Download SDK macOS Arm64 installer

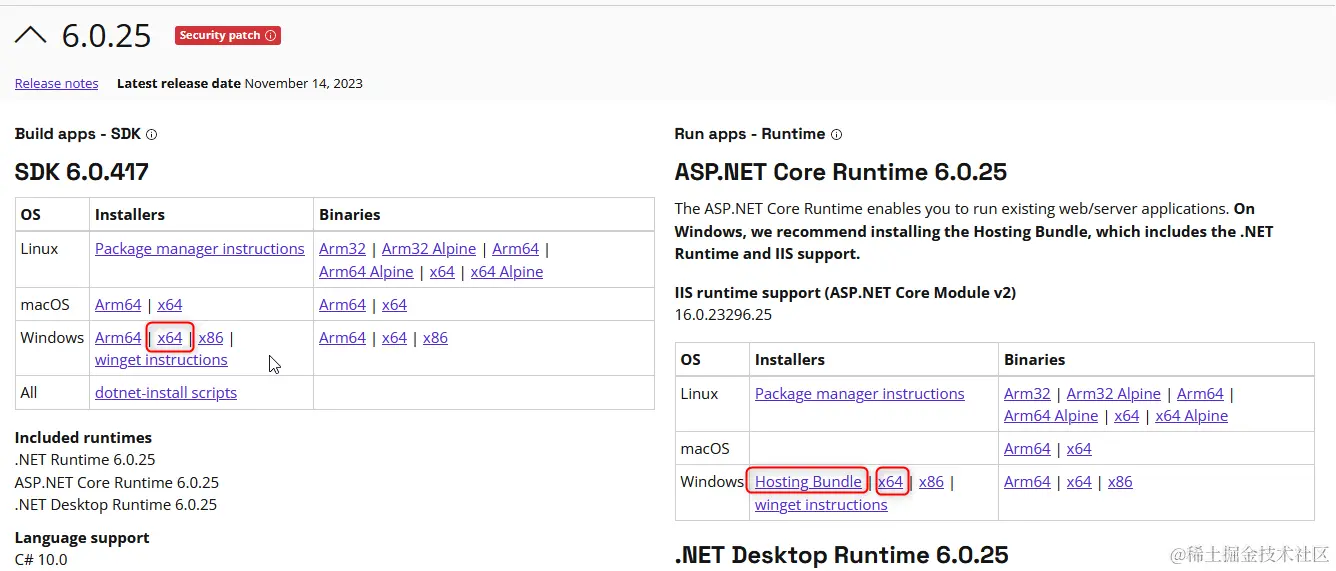click(x=118, y=305)
